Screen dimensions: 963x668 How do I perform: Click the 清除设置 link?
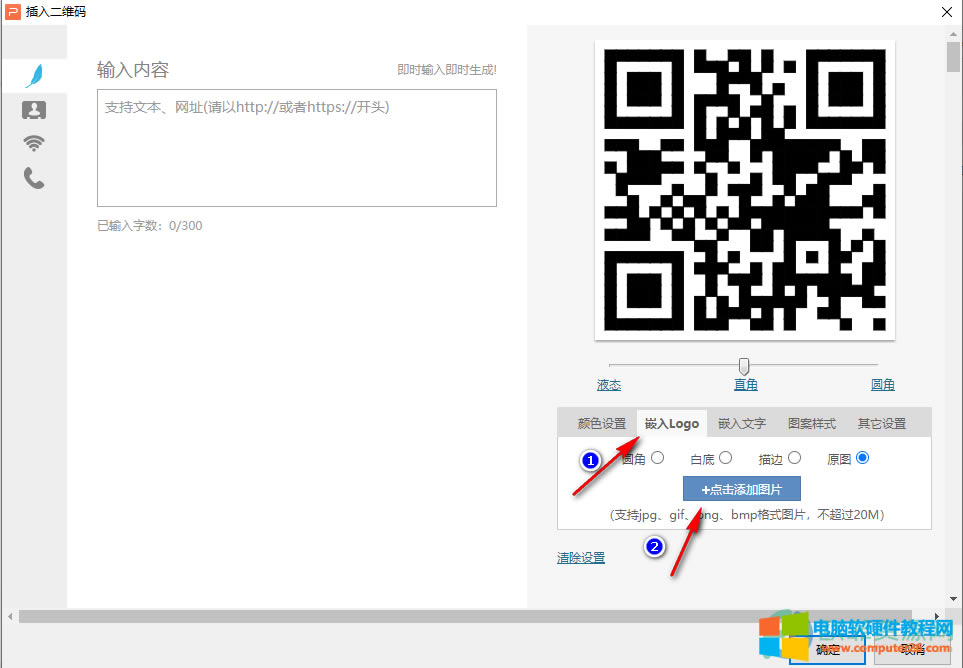coord(580,558)
